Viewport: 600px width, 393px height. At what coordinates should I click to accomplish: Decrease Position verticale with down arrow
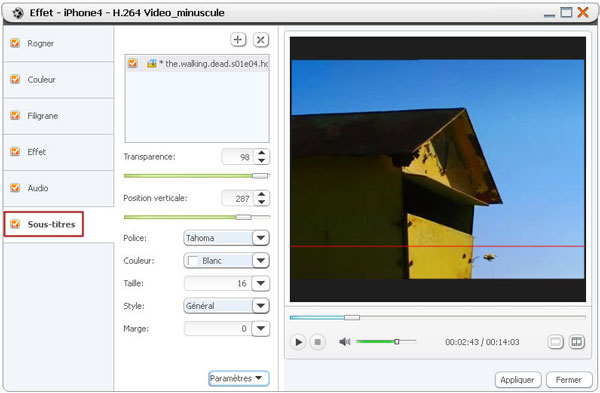261,202
